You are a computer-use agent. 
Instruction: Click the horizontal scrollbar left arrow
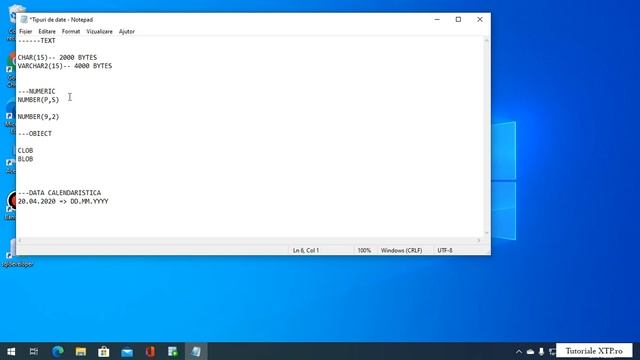point(20,240)
